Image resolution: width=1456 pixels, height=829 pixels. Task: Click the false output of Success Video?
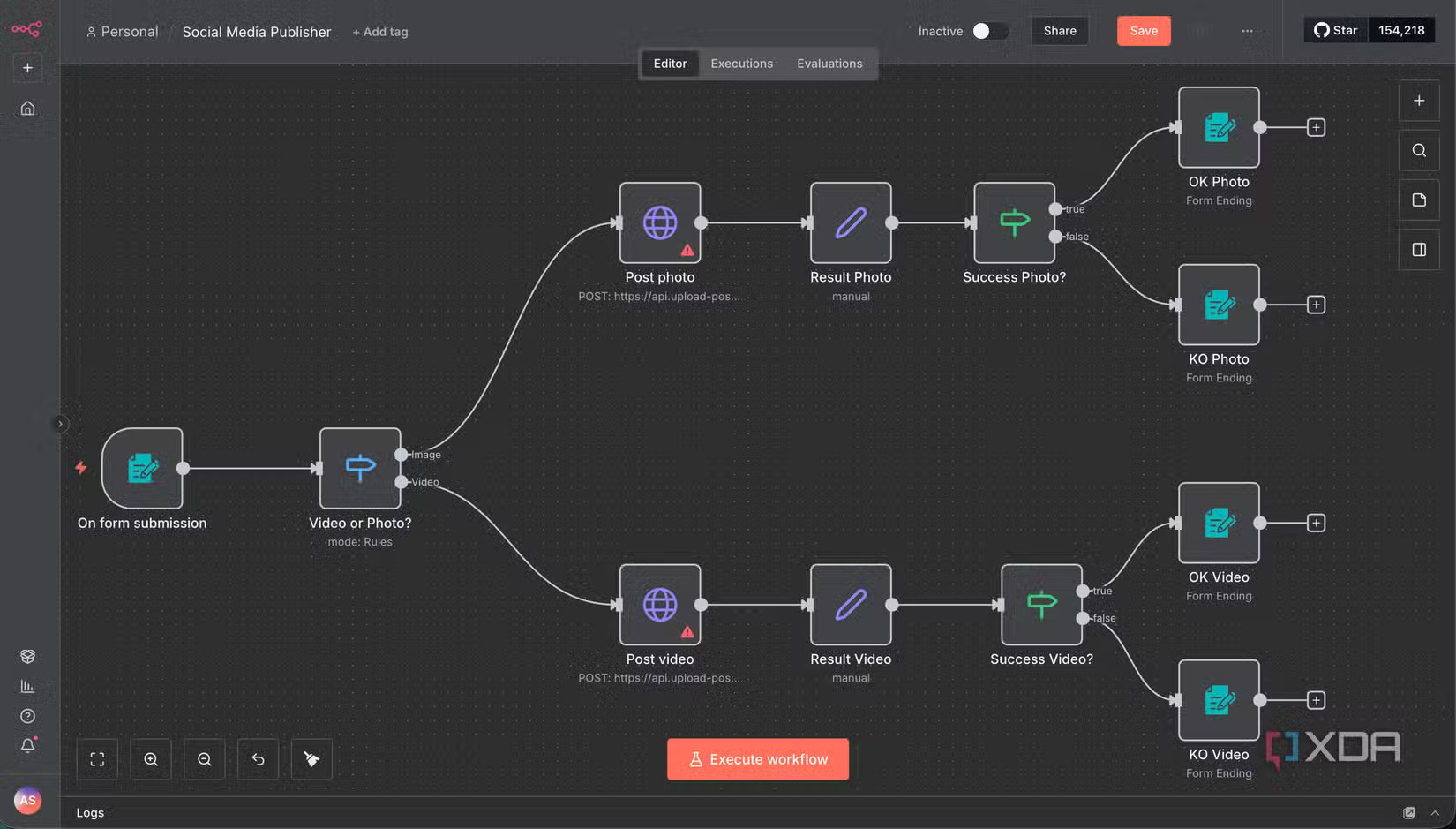point(1083,618)
